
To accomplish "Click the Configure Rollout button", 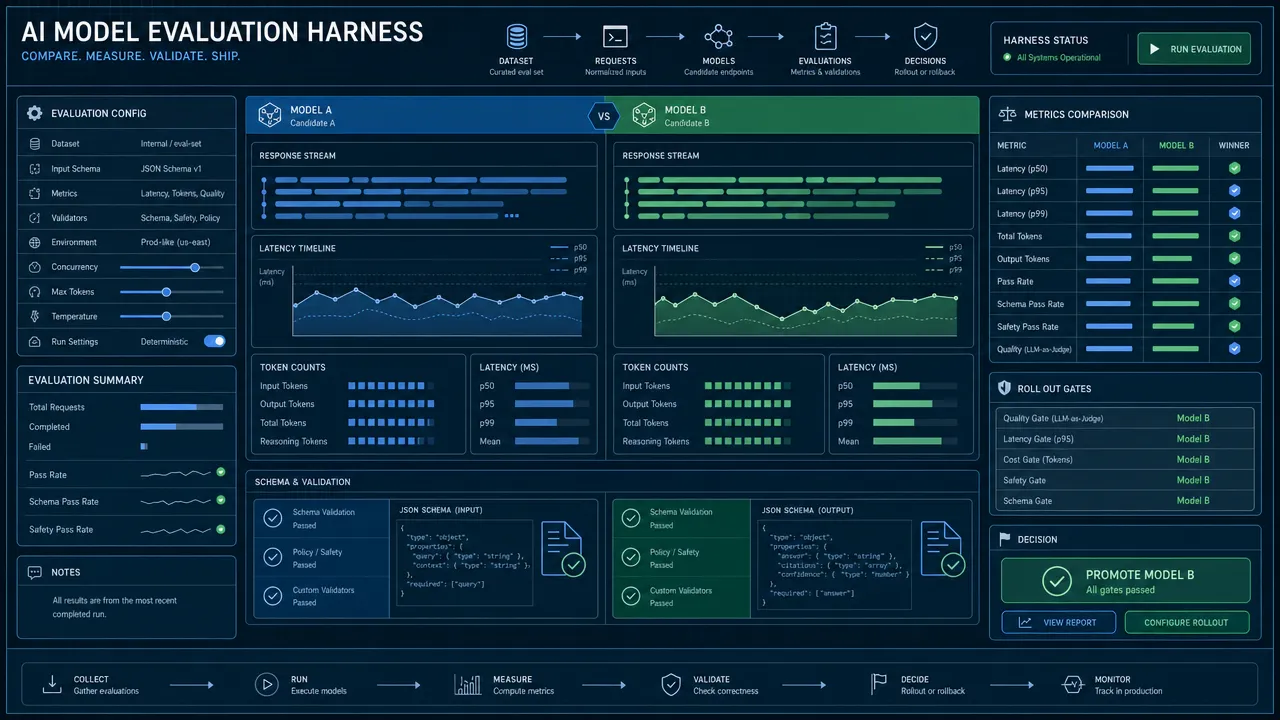I will (1187, 622).
